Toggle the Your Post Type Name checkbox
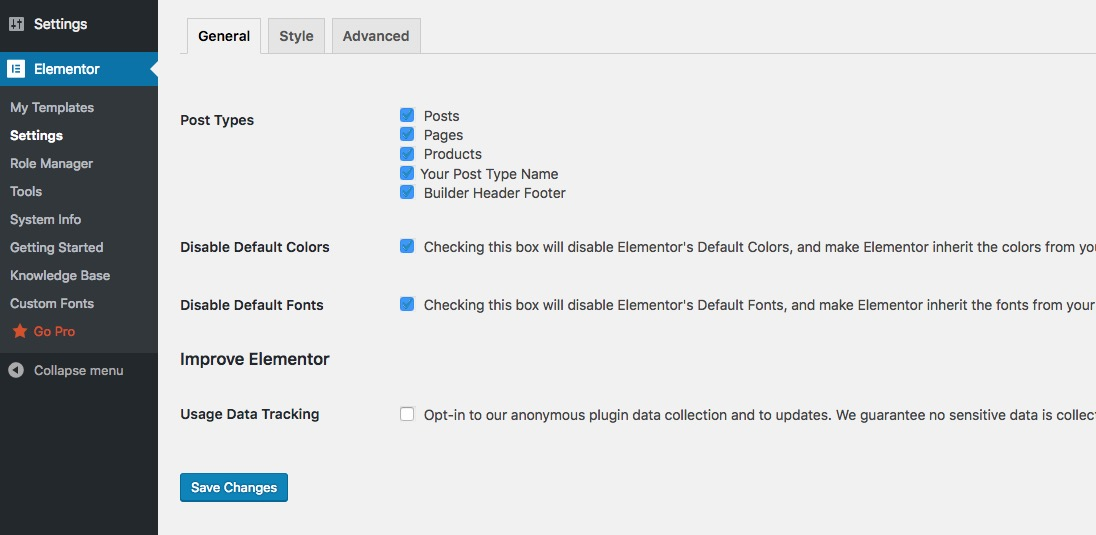 (x=407, y=173)
